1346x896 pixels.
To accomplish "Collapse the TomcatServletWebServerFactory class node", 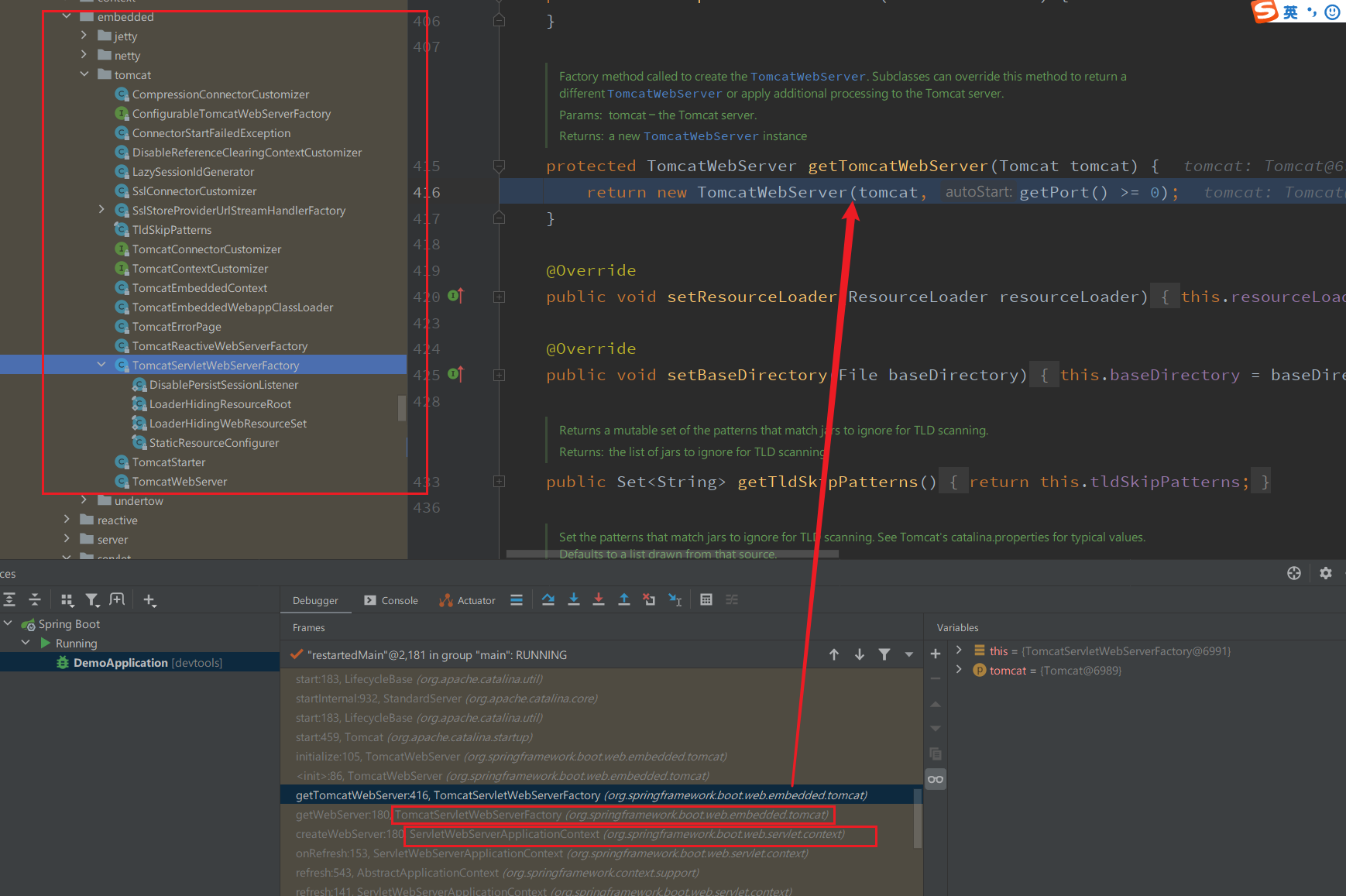I will pos(101,365).
